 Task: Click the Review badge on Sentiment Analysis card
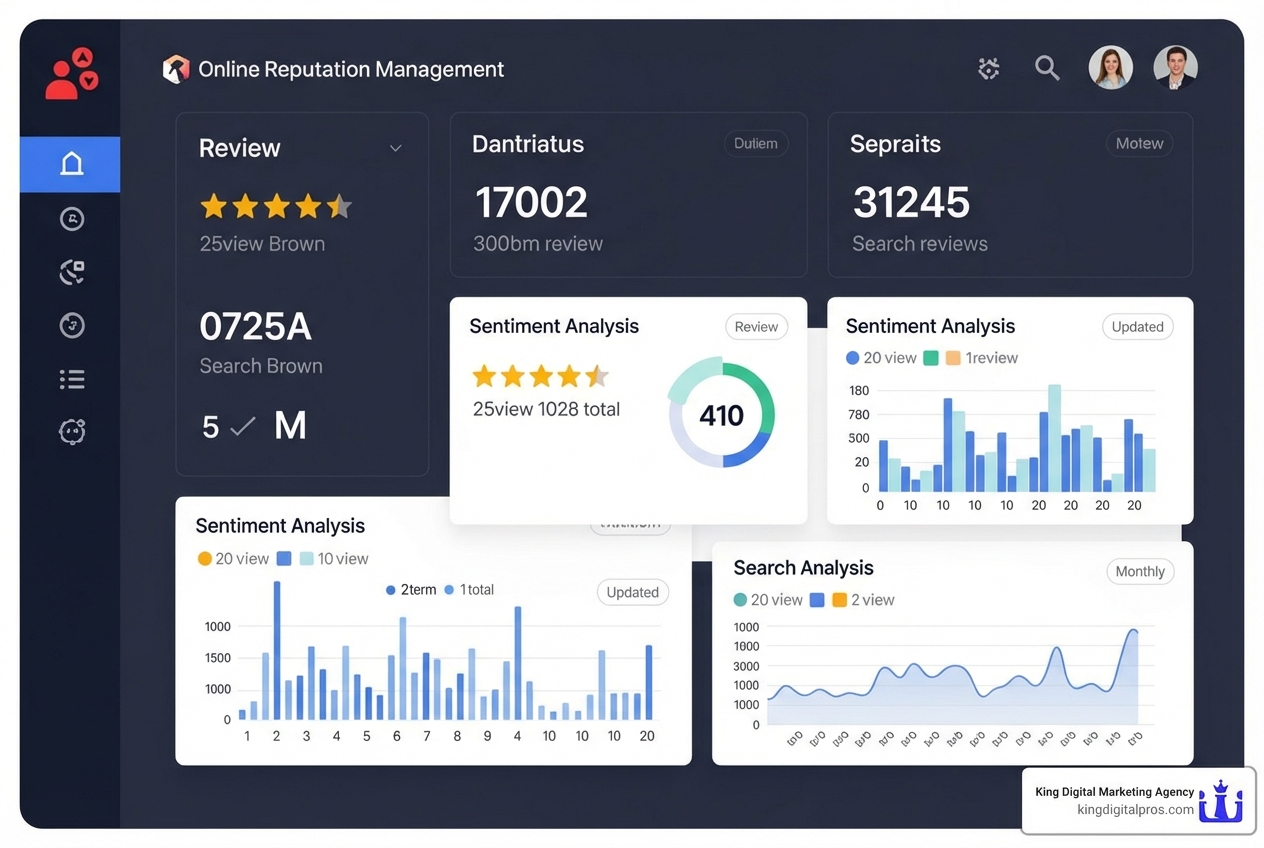pos(756,326)
